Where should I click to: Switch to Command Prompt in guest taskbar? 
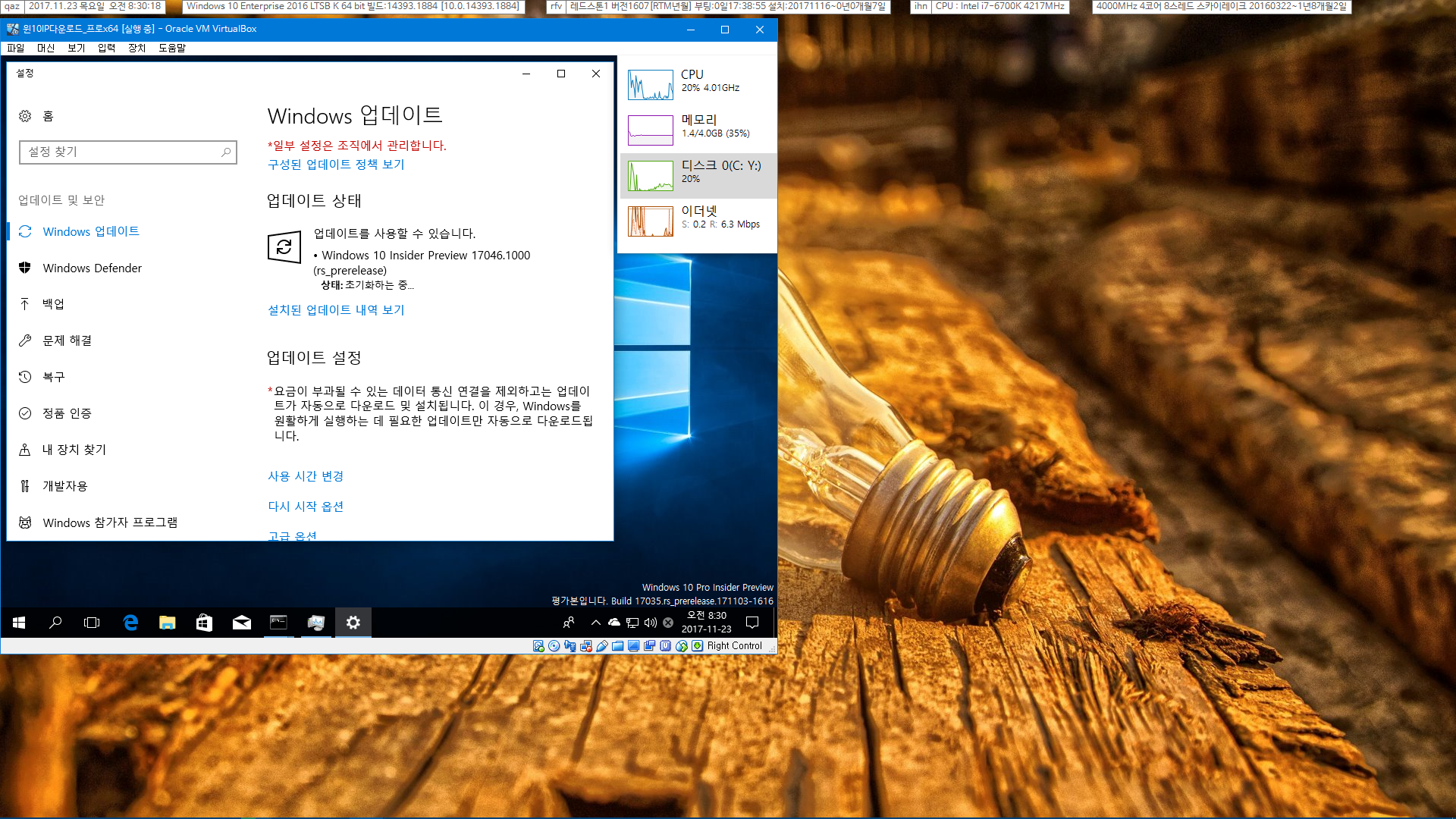pos(278,623)
